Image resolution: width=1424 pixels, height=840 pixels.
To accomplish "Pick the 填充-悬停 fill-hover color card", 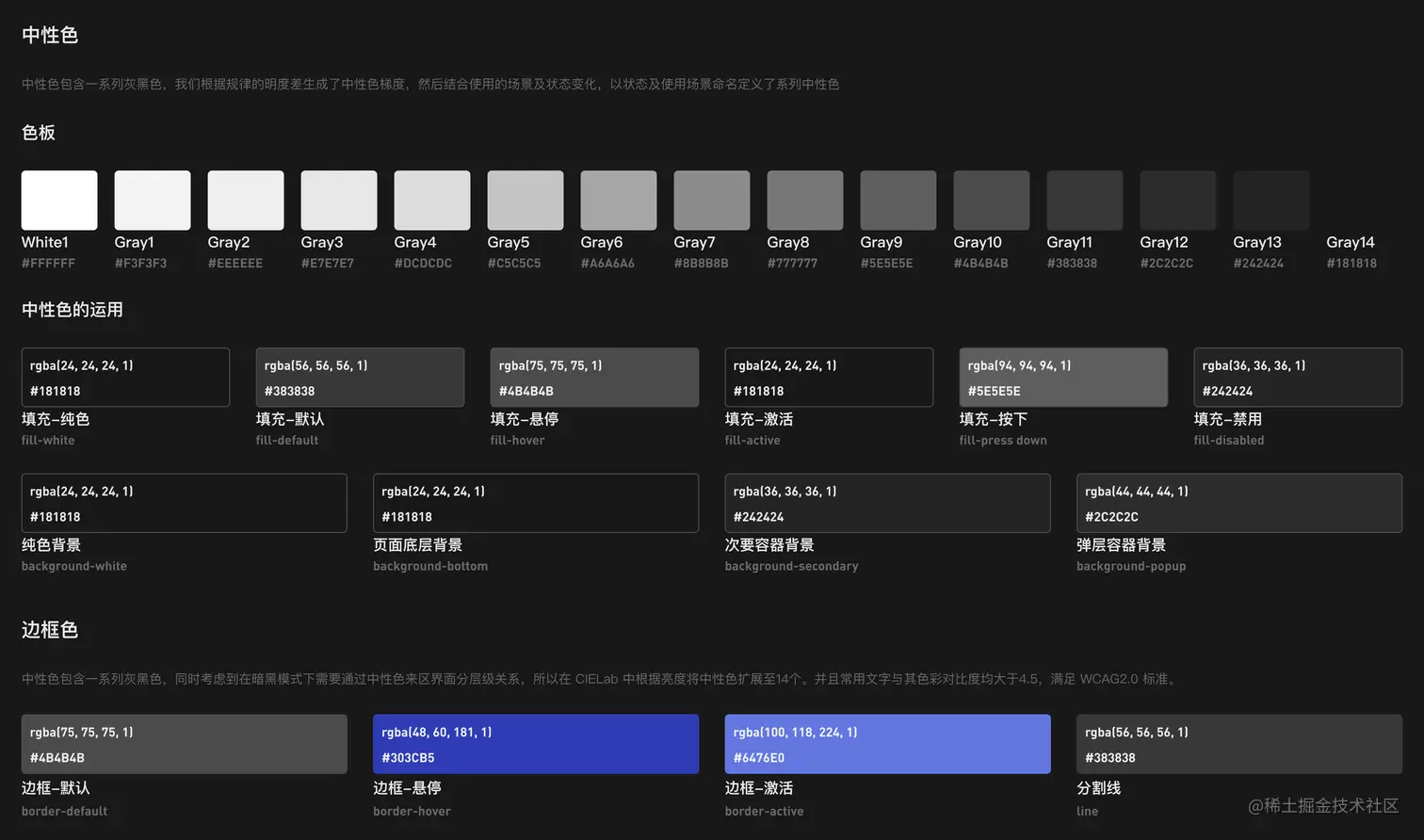I will pos(594,378).
